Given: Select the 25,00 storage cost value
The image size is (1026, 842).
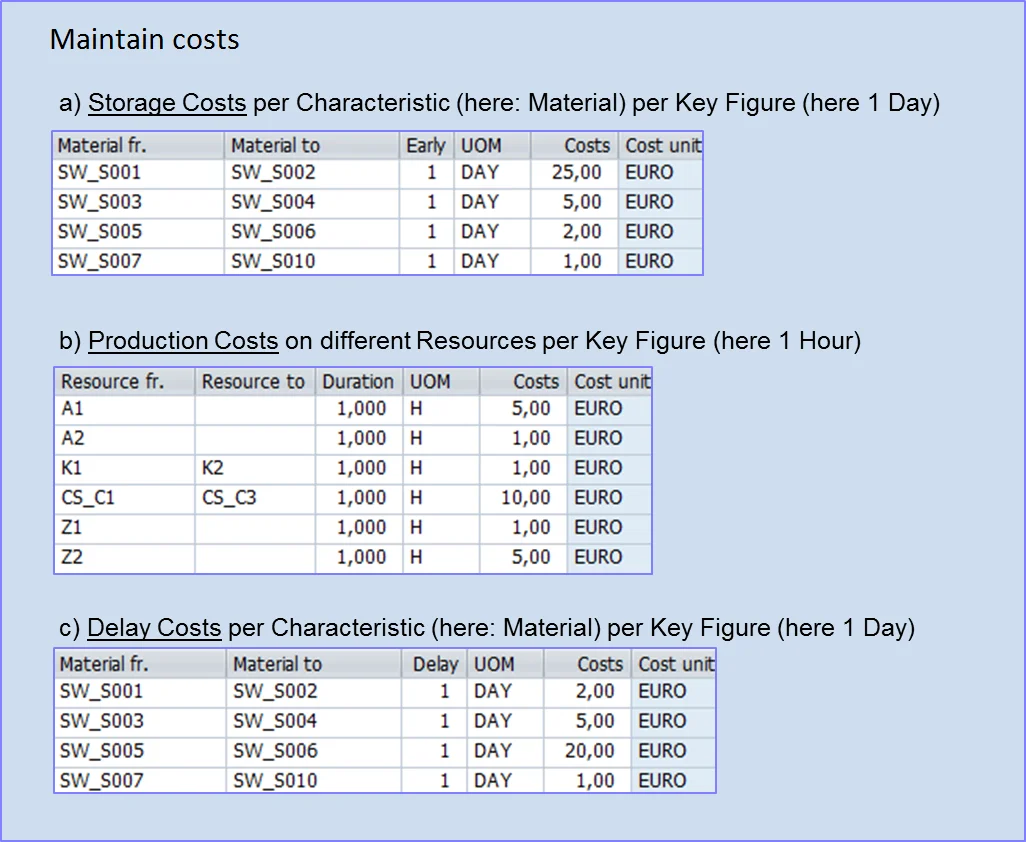Looking at the screenshot, I should (575, 173).
